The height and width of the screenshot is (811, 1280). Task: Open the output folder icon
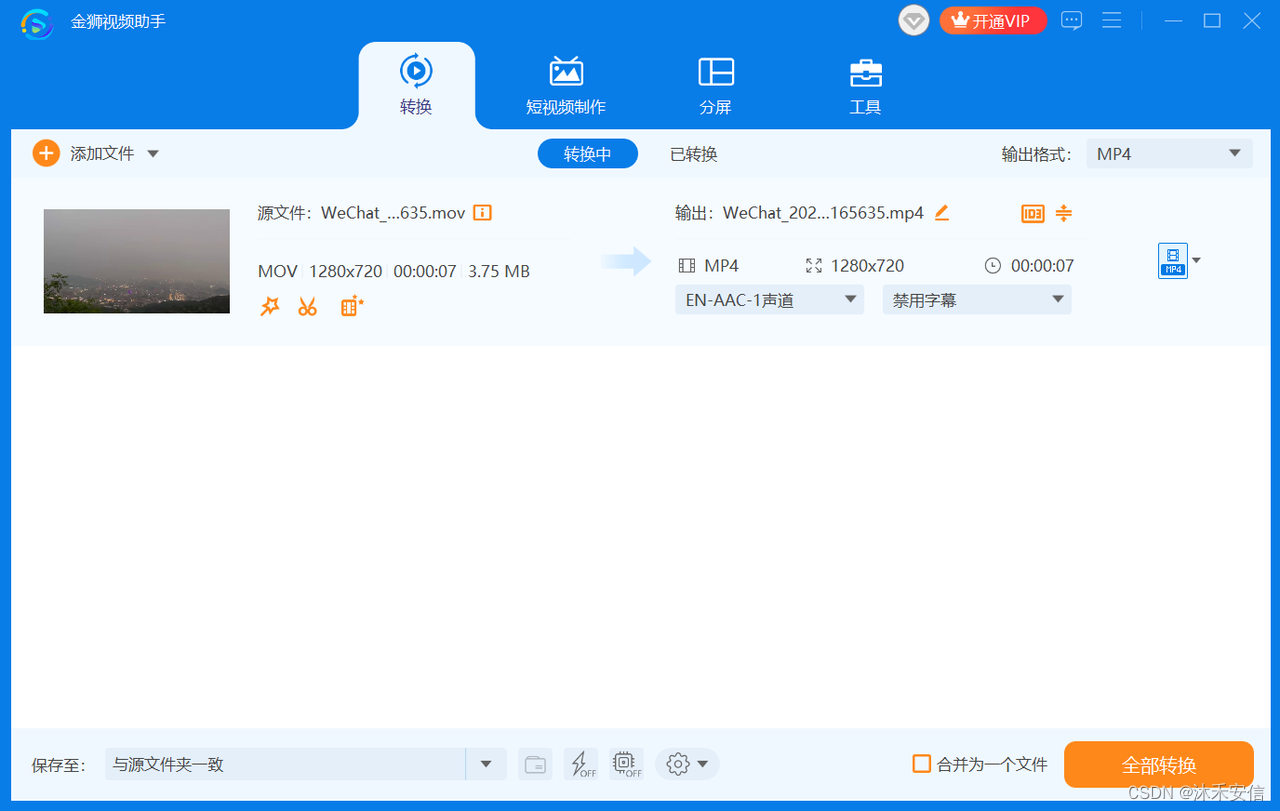pyautogui.click(x=535, y=764)
